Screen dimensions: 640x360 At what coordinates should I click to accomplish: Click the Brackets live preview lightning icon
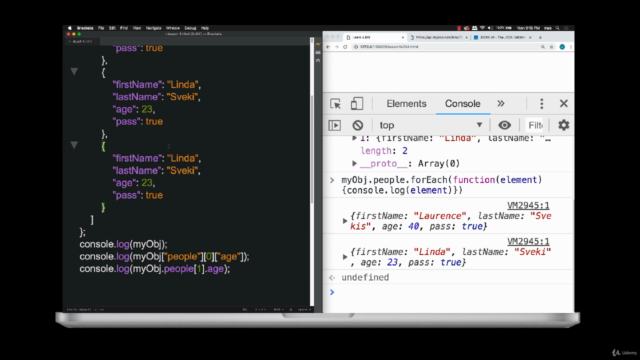pos(318,44)
